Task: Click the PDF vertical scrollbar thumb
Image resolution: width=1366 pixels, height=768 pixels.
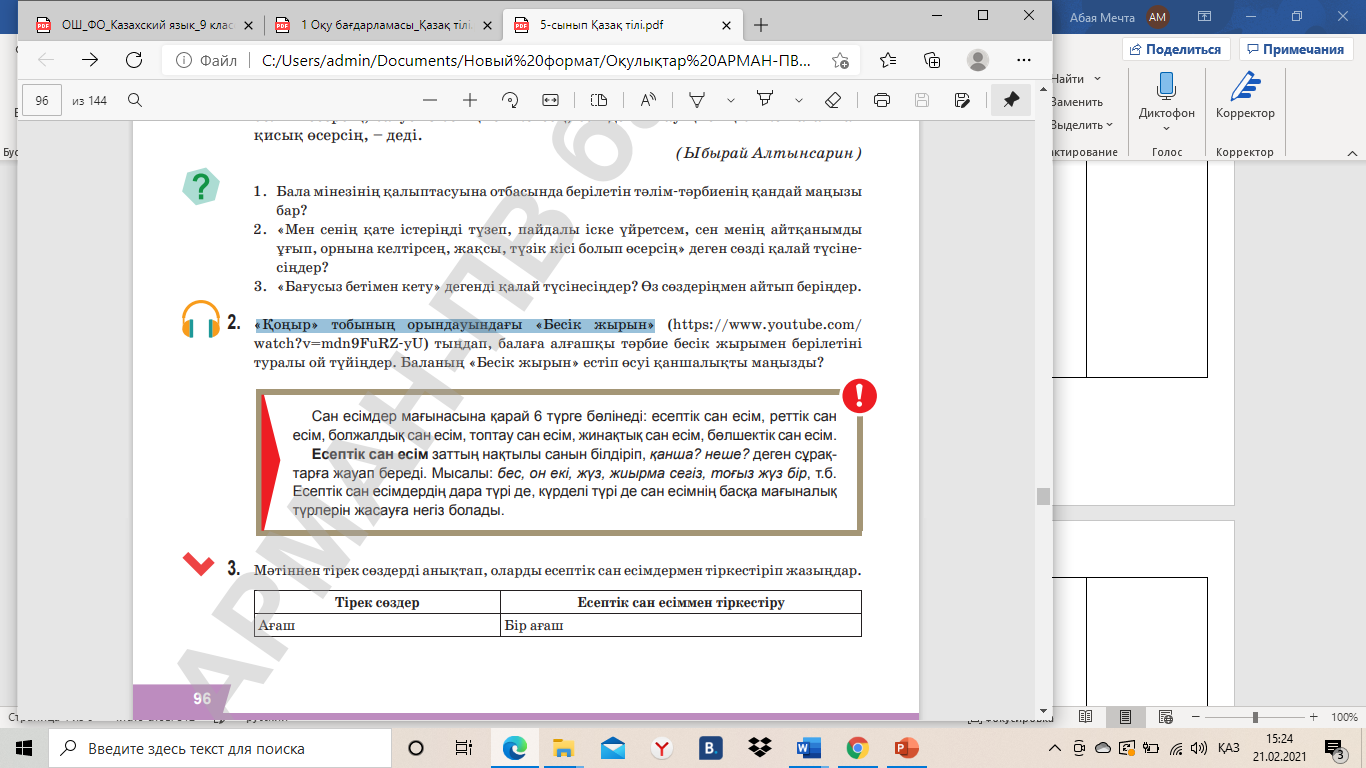Action: click(x=1043, y=496)
